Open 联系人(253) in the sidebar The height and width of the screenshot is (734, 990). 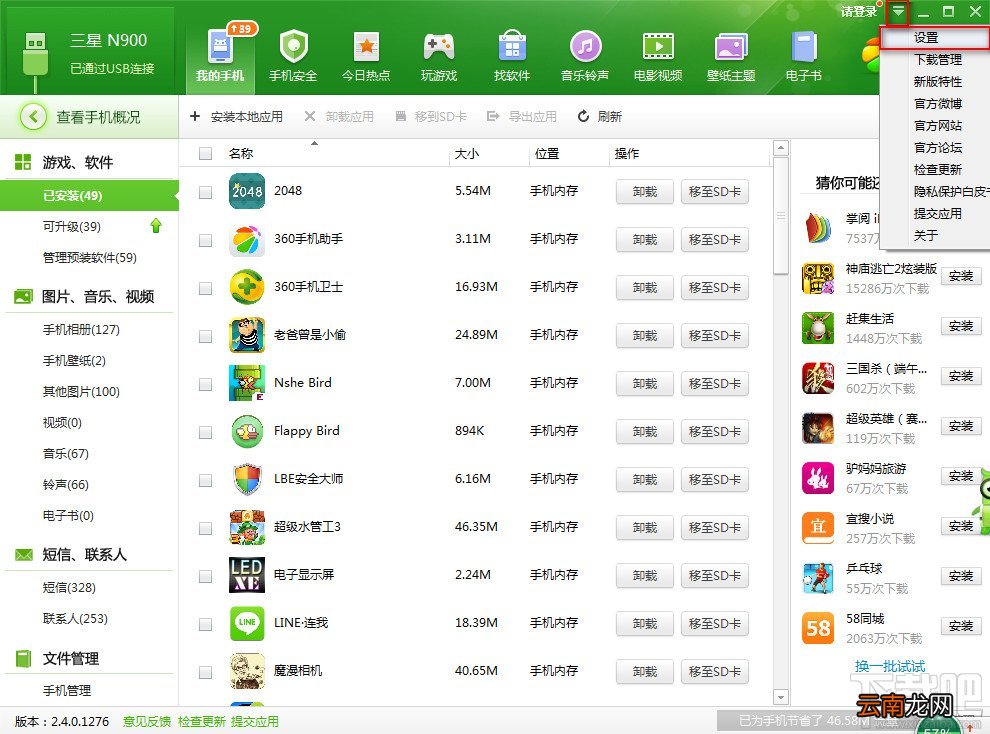coord(75,619)
